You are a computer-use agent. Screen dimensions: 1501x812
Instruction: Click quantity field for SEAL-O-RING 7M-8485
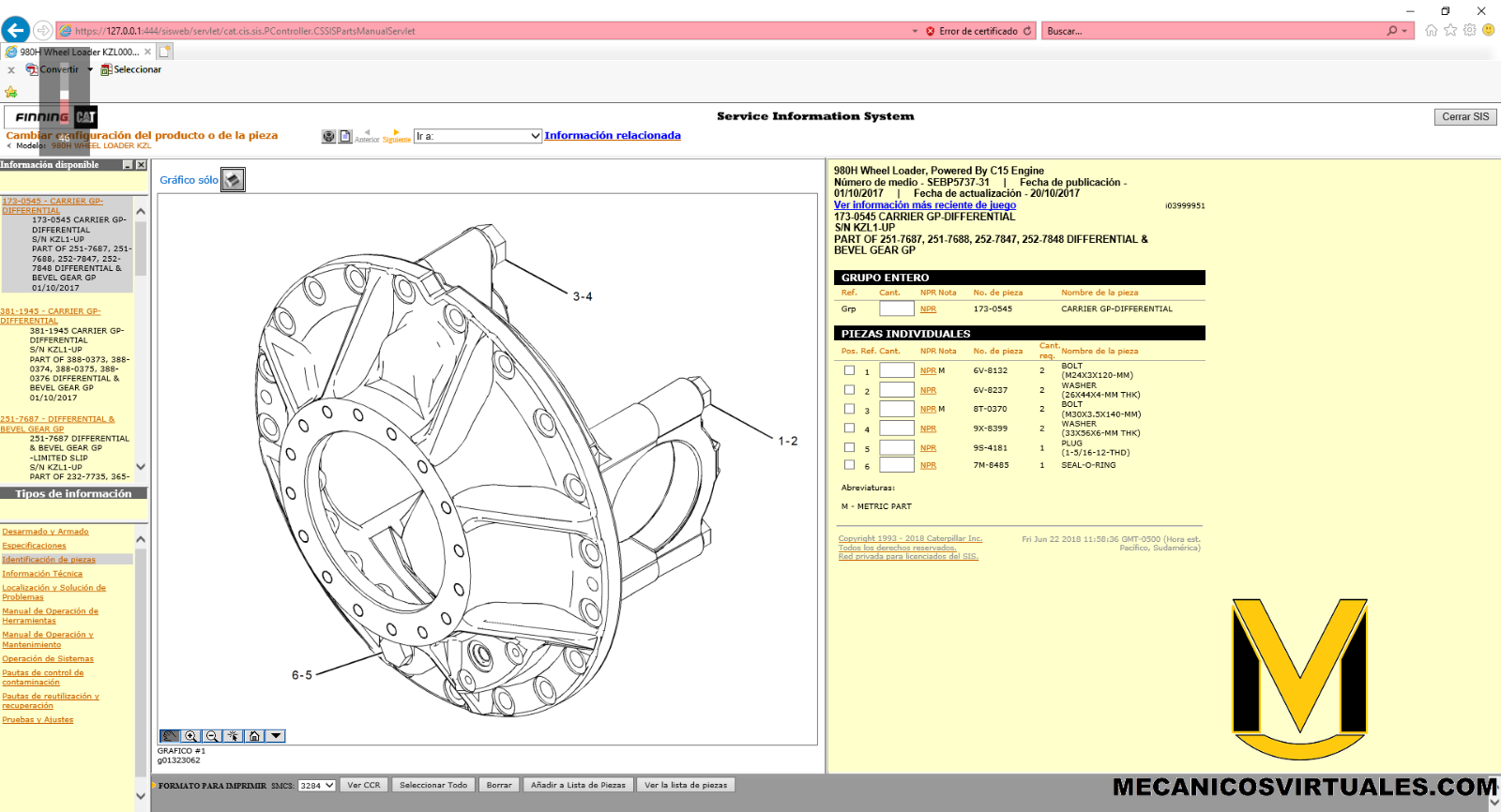[897, 465]
